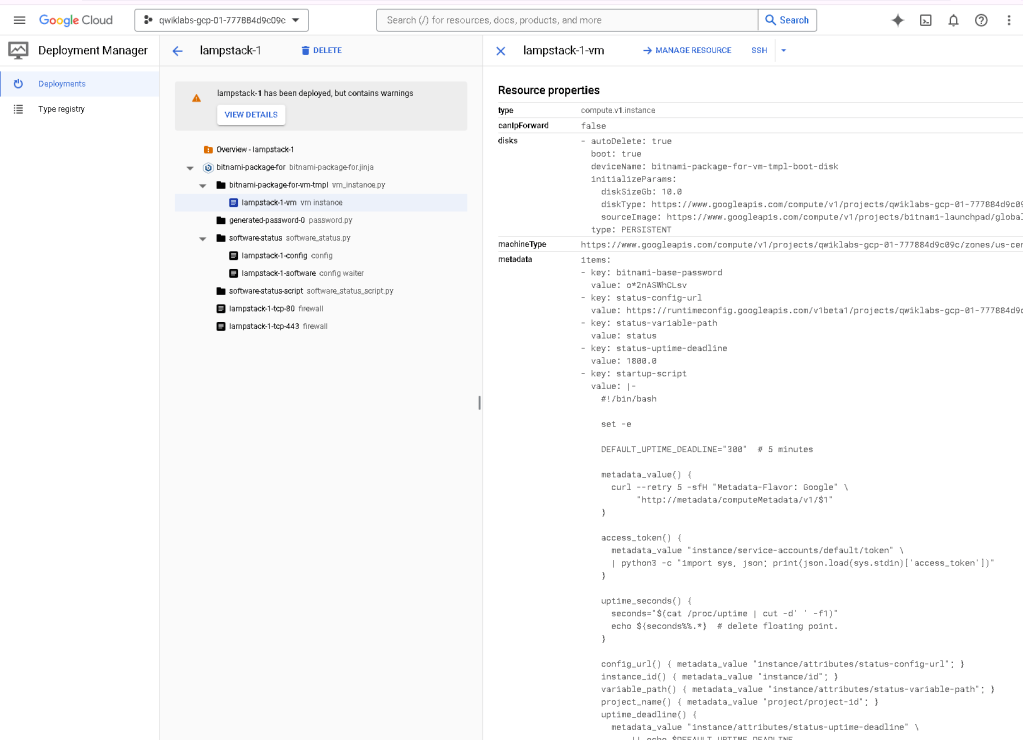1023x740 pixels.
Task: Click VIEW DETAILS for the warnings
Action: pyautogui.click(x=251, y=115)
